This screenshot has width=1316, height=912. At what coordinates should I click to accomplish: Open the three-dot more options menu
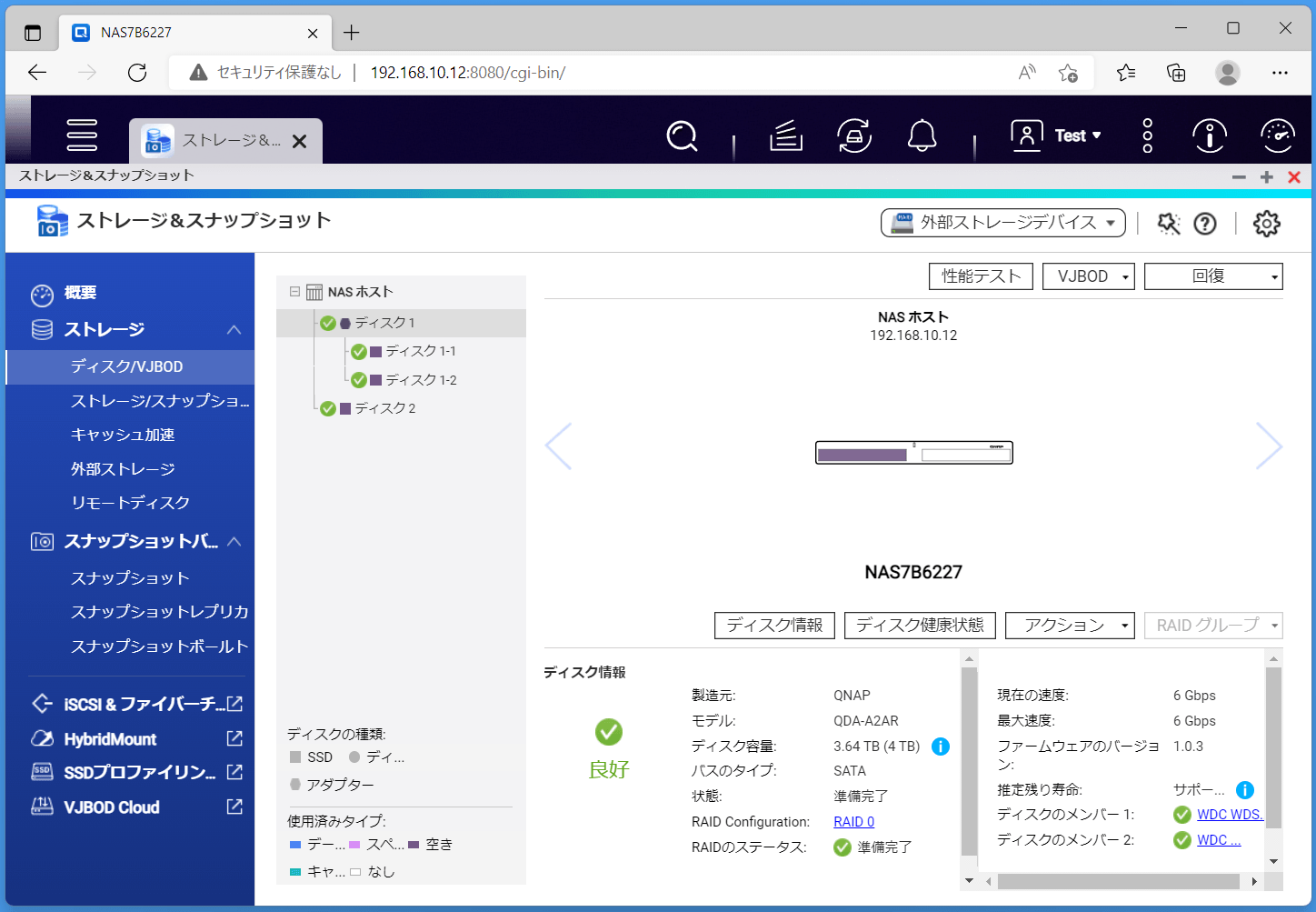click(1147, 135)
